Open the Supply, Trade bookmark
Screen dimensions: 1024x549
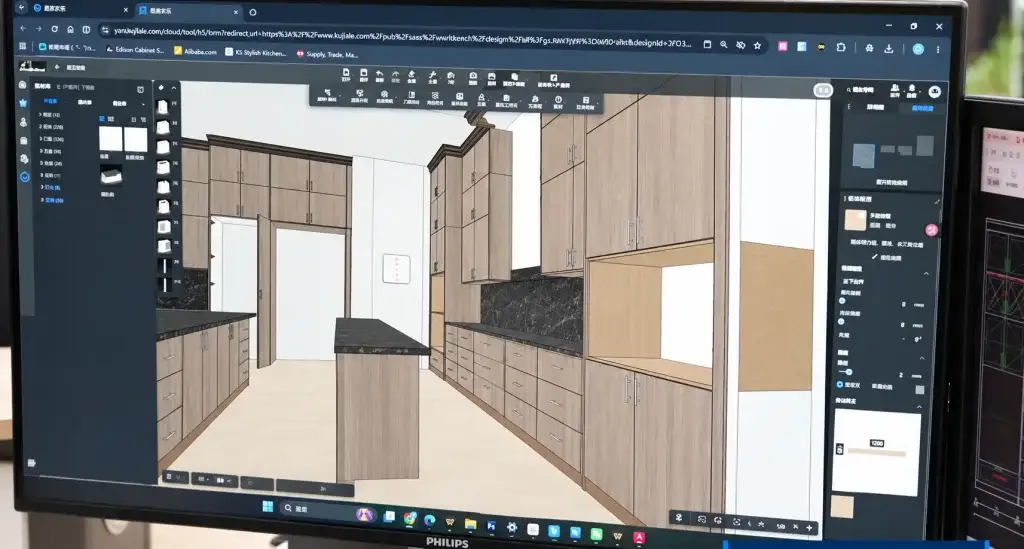coord(327,54)
